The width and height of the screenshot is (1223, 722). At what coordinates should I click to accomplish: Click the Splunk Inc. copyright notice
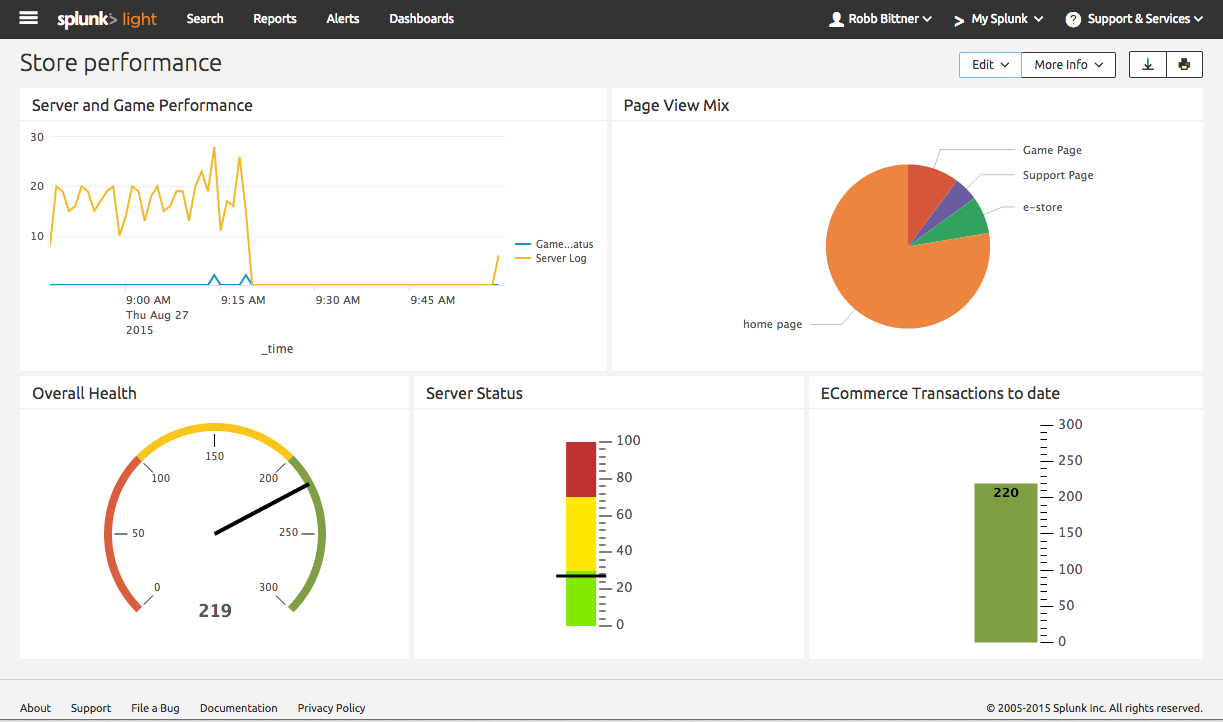click(x=1094, y=708)
